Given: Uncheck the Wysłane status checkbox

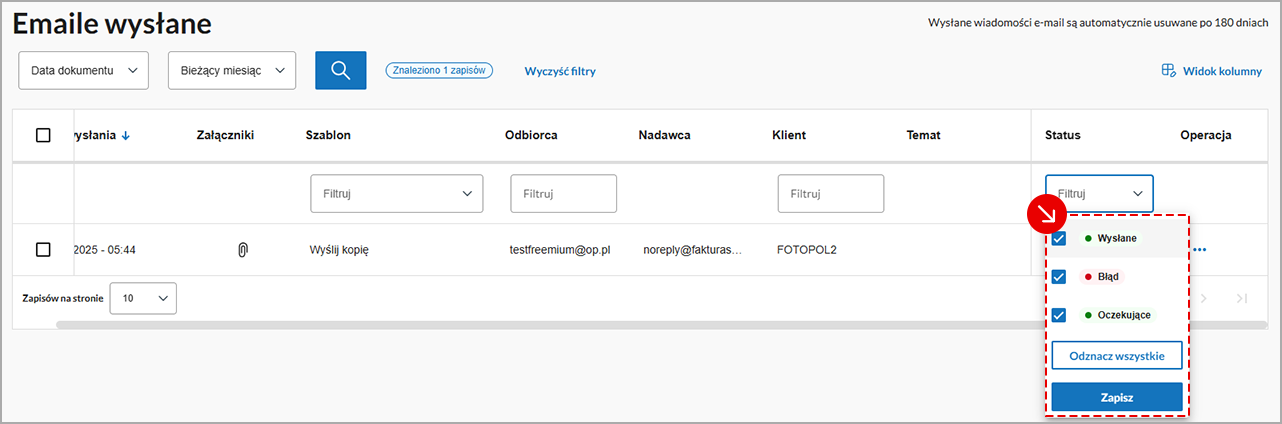Looking at the screenshot, I should tap(1059, 238).
